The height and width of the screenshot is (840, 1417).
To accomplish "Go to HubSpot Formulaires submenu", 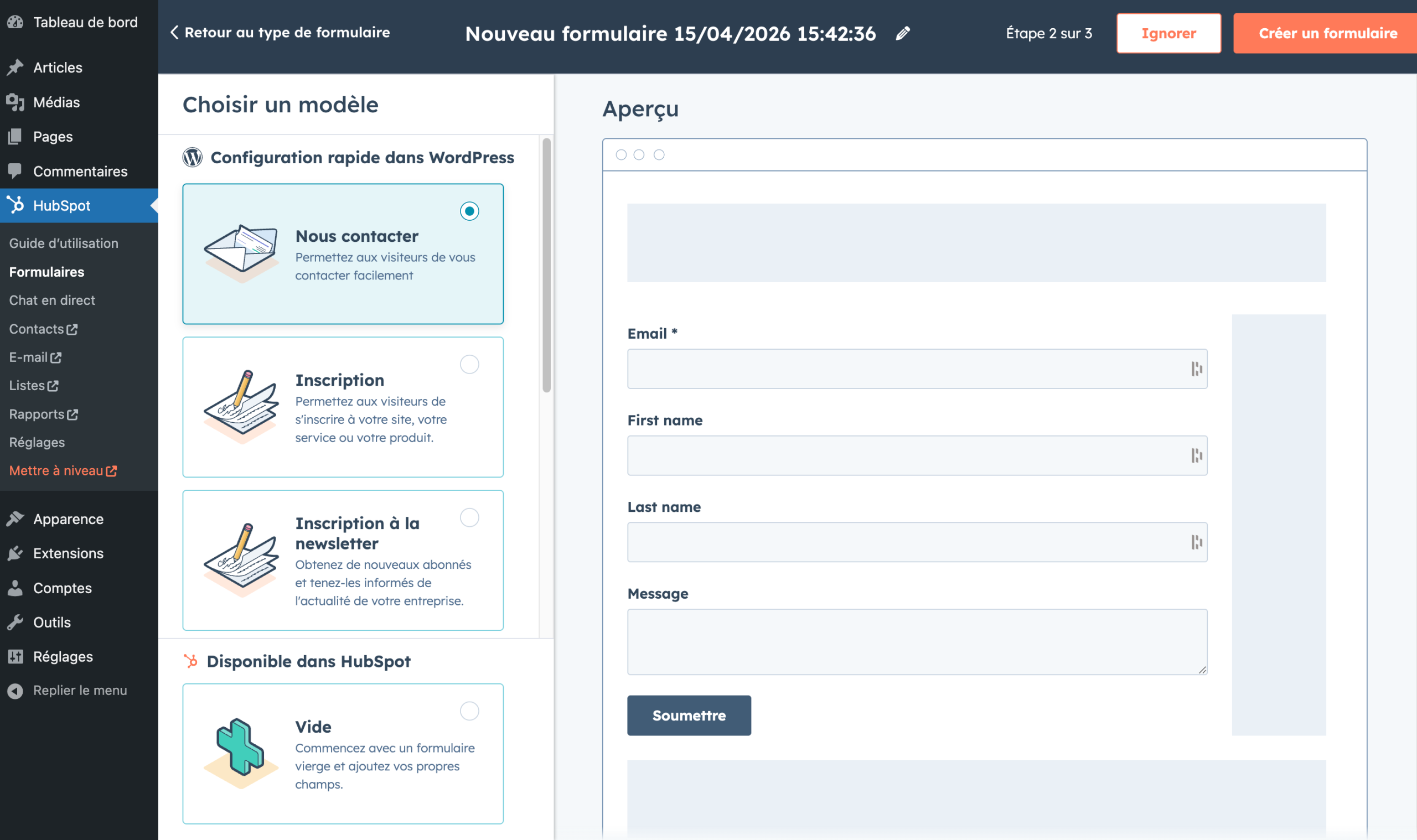I will [47, 272].
